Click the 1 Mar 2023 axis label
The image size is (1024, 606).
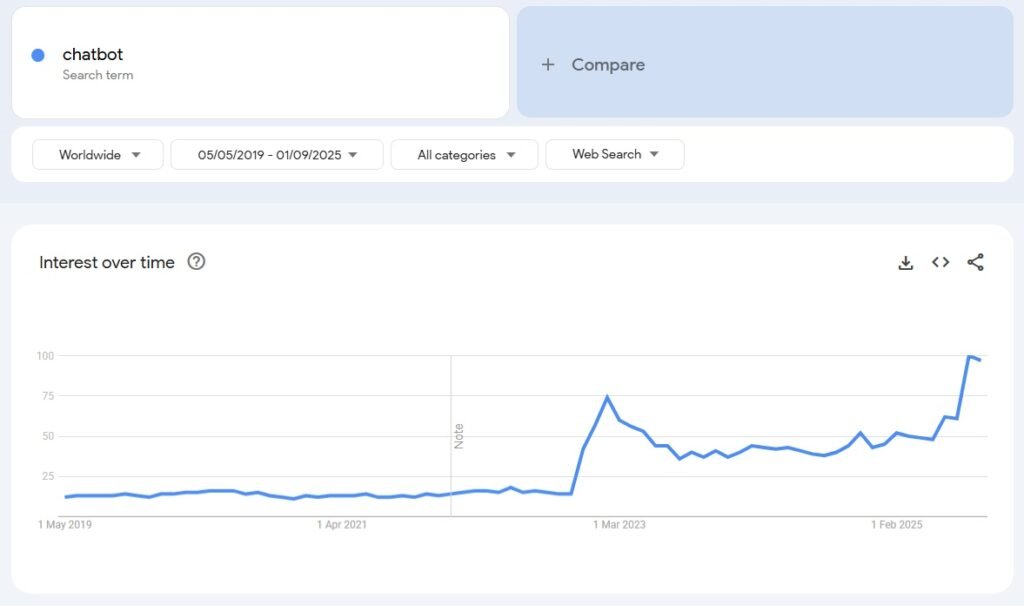click(x=619, y=525)
